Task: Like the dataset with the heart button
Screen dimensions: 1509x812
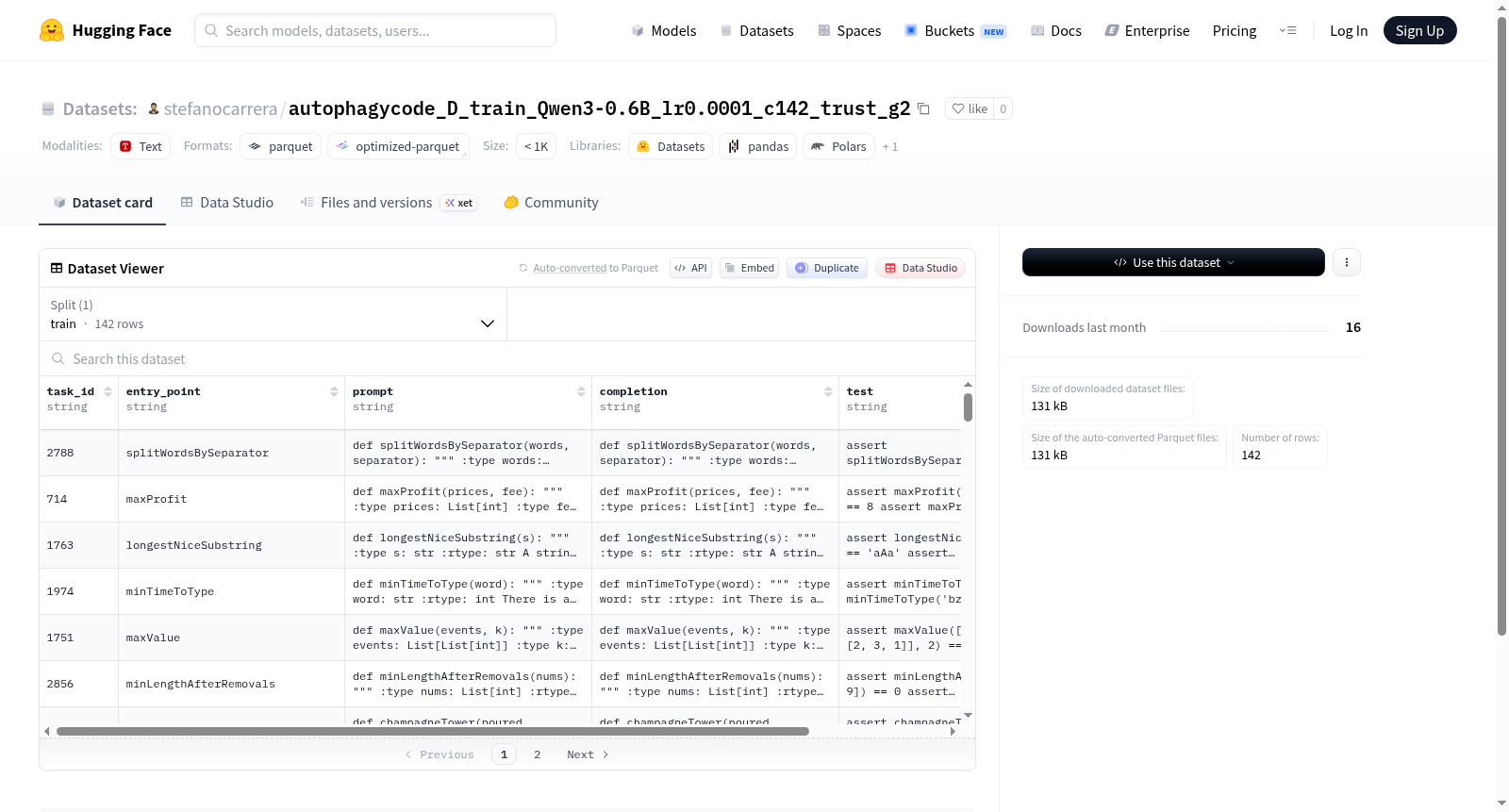Action: pyautogui.click(x=970, y=108)
